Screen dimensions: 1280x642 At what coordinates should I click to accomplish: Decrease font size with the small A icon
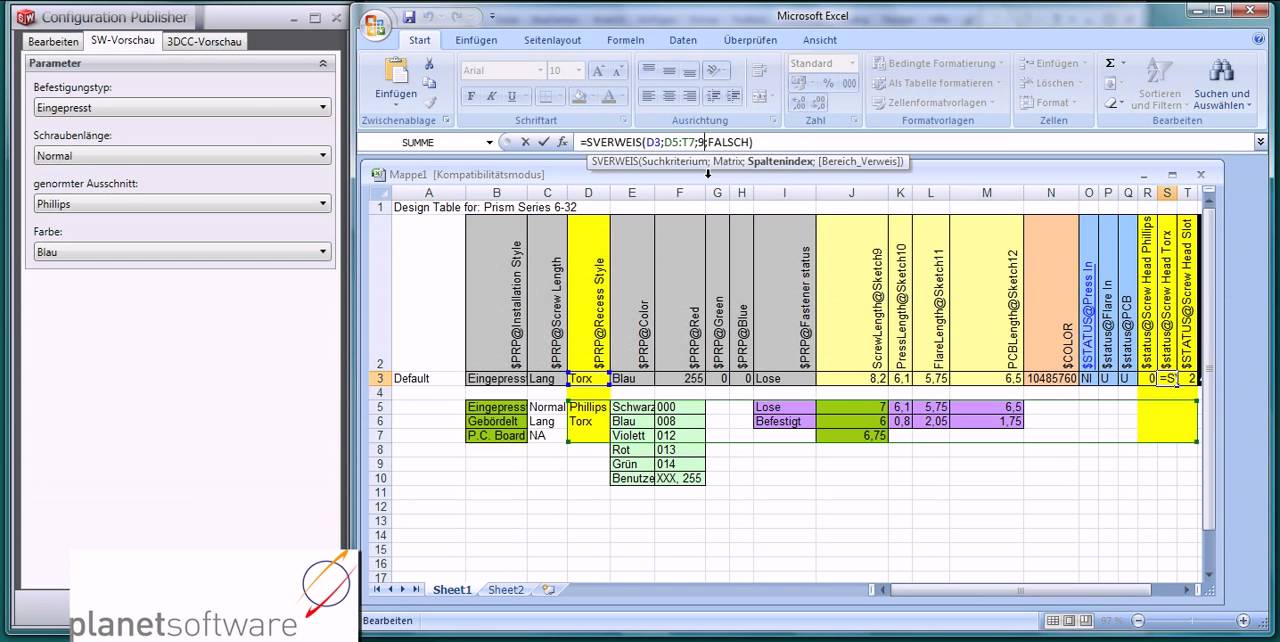(x=619, y=71)
